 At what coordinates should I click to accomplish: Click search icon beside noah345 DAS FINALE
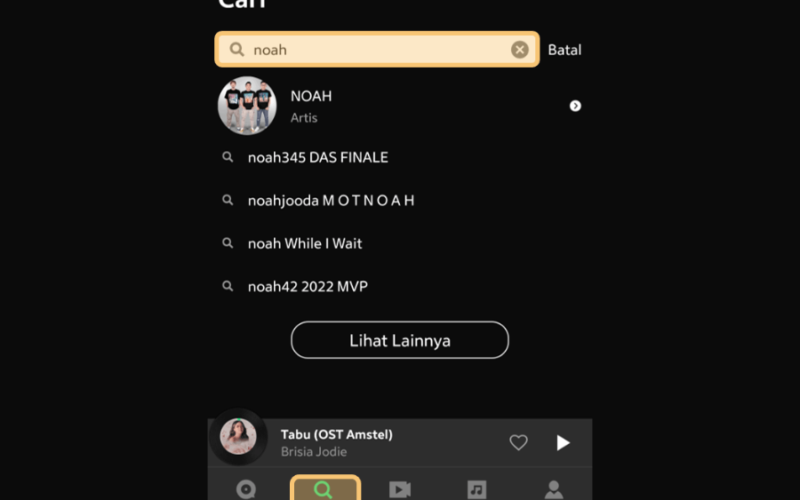pyautogui.click(x=228, y=157)
